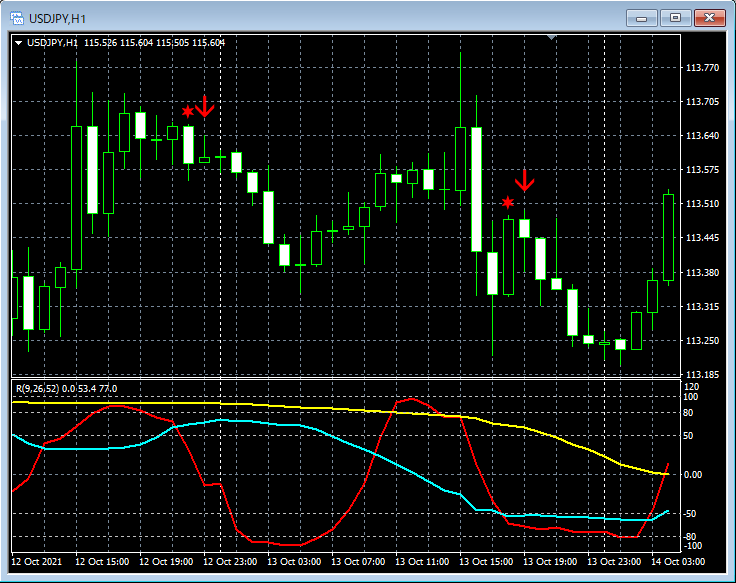The image size is (736, 583).
Task: Click the 113.185 price scale label
Action: 702,375
